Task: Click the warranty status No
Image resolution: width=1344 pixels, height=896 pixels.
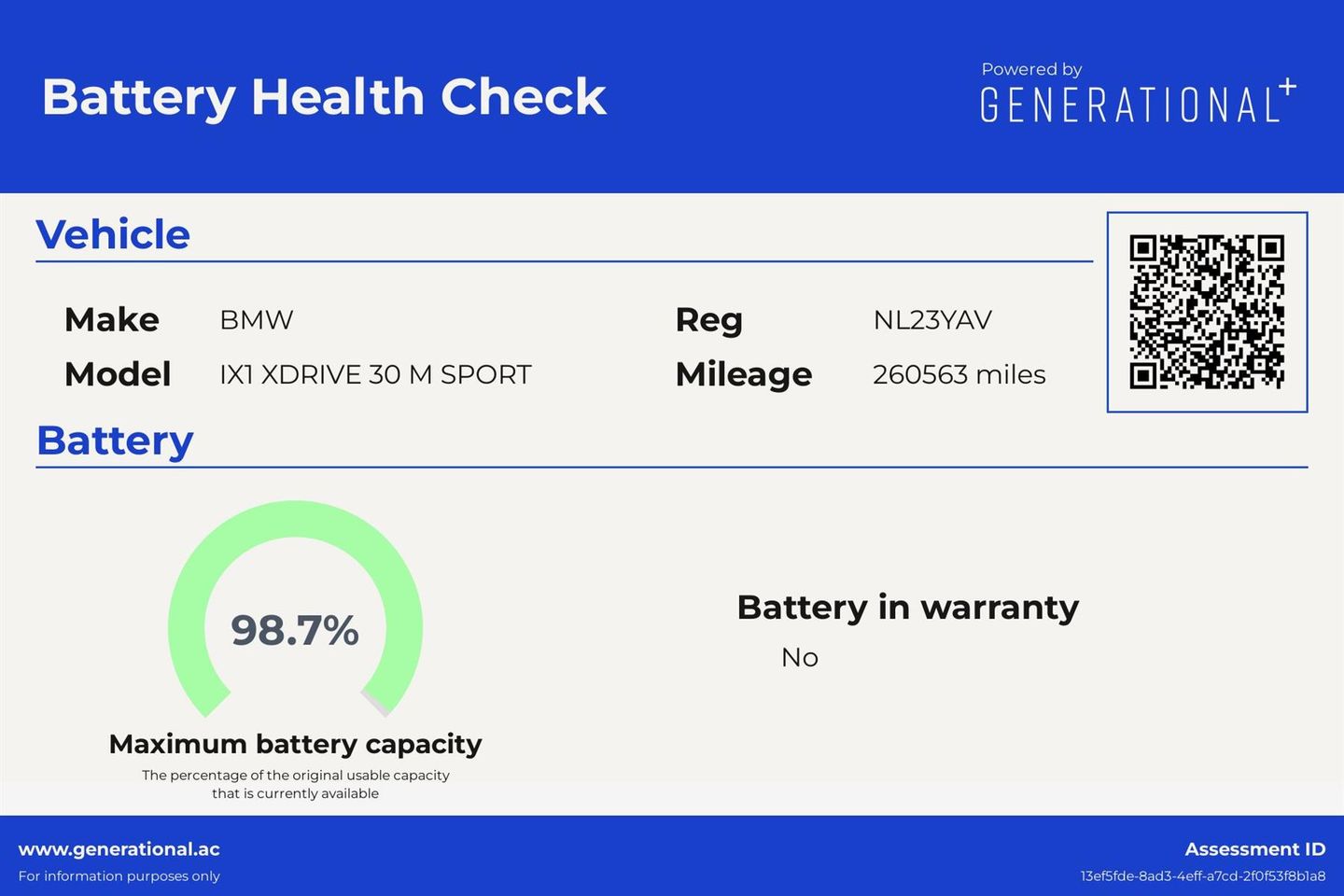Action: [800, 657]
